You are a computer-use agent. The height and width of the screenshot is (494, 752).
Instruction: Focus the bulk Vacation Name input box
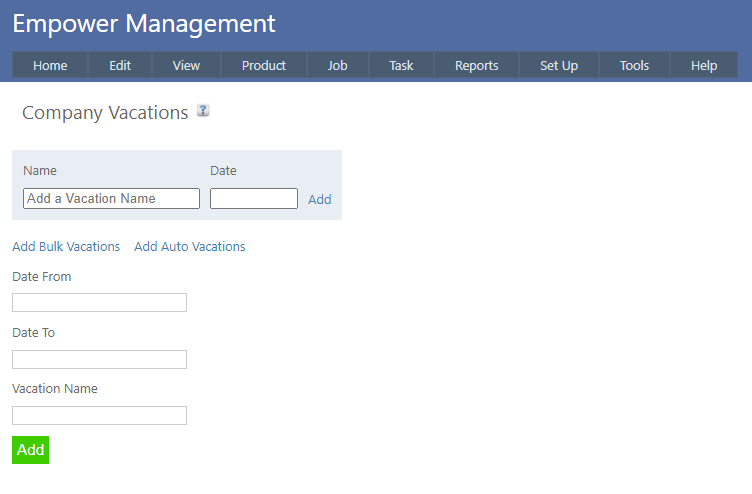pyautogui.click(x=99, y=415)
